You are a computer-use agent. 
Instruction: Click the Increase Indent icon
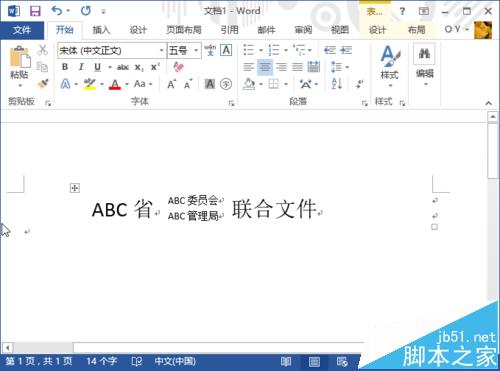[346, 50]
